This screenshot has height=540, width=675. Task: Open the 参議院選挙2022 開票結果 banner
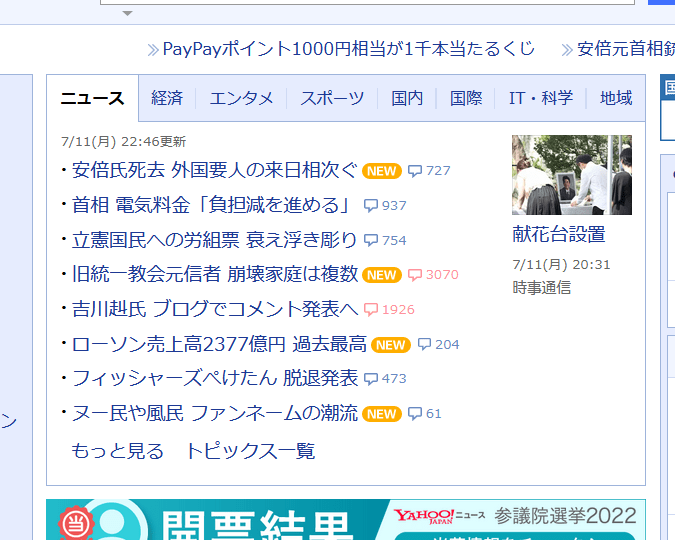pos(346,520)
